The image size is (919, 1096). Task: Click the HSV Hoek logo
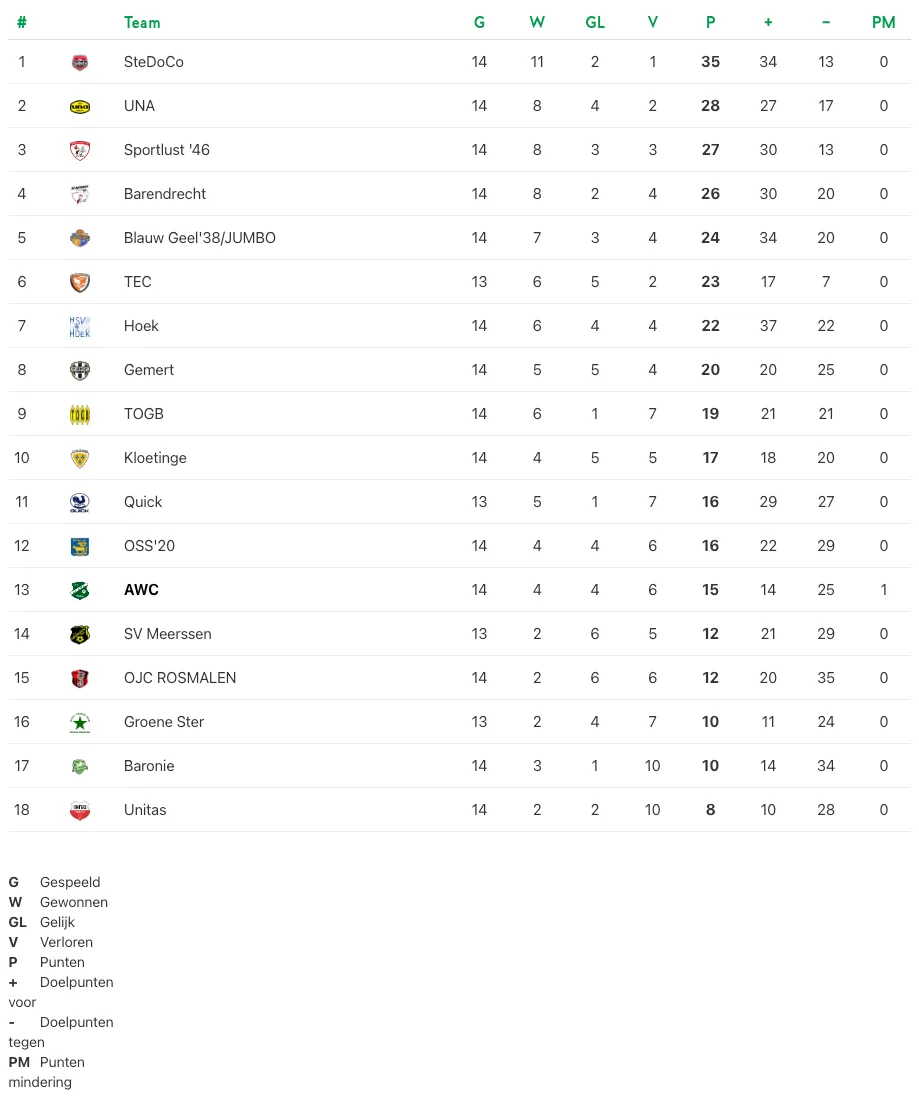80,326
